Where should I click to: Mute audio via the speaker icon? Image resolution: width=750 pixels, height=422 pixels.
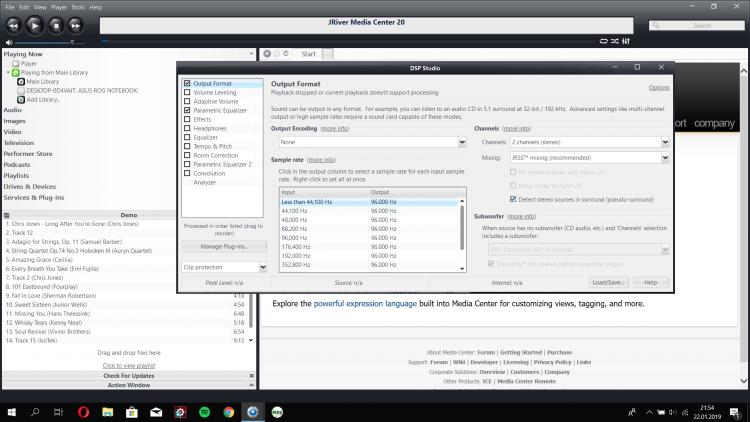tap(11, 42)
